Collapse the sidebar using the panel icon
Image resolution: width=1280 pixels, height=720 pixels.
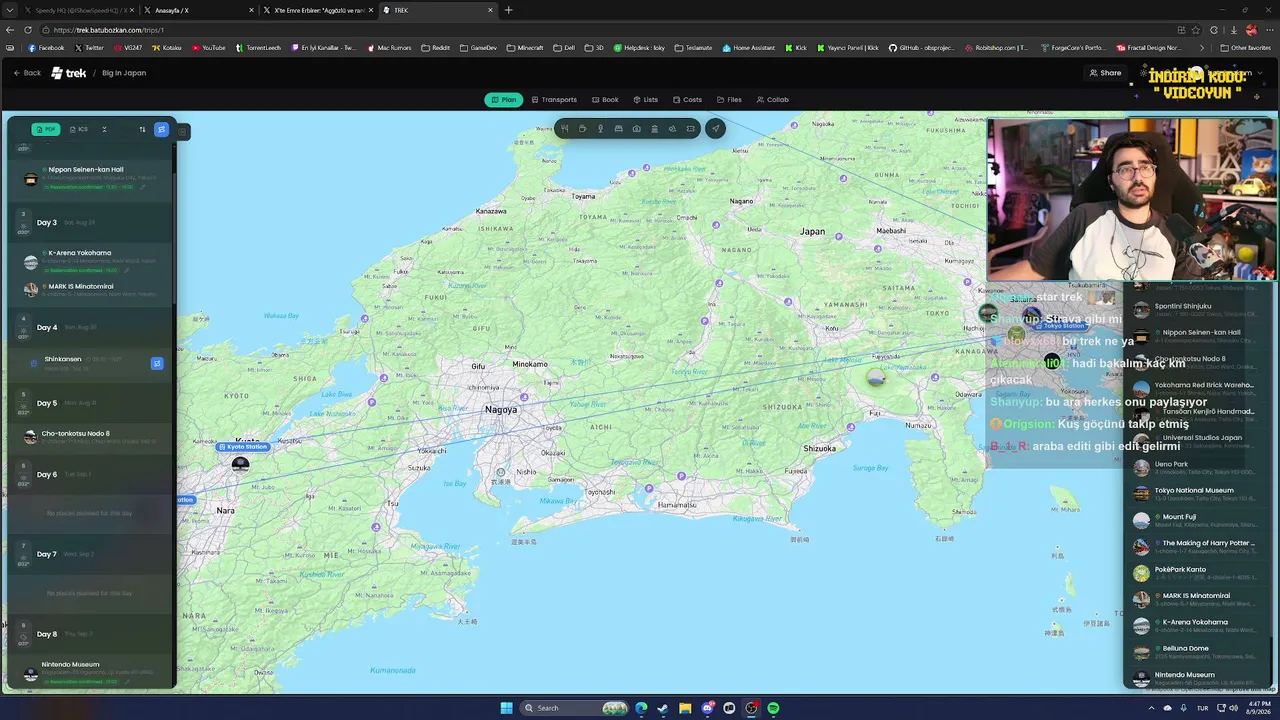click(x=182, y=130)
